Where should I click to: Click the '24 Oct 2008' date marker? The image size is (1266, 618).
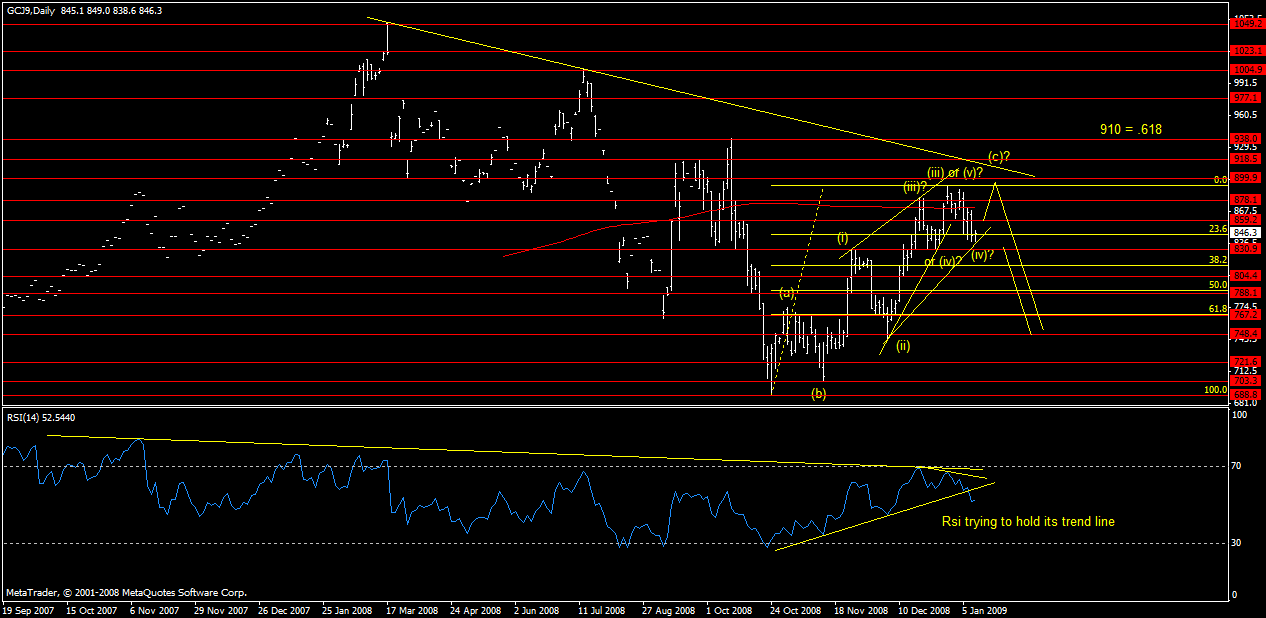click(x=794, y=608)
